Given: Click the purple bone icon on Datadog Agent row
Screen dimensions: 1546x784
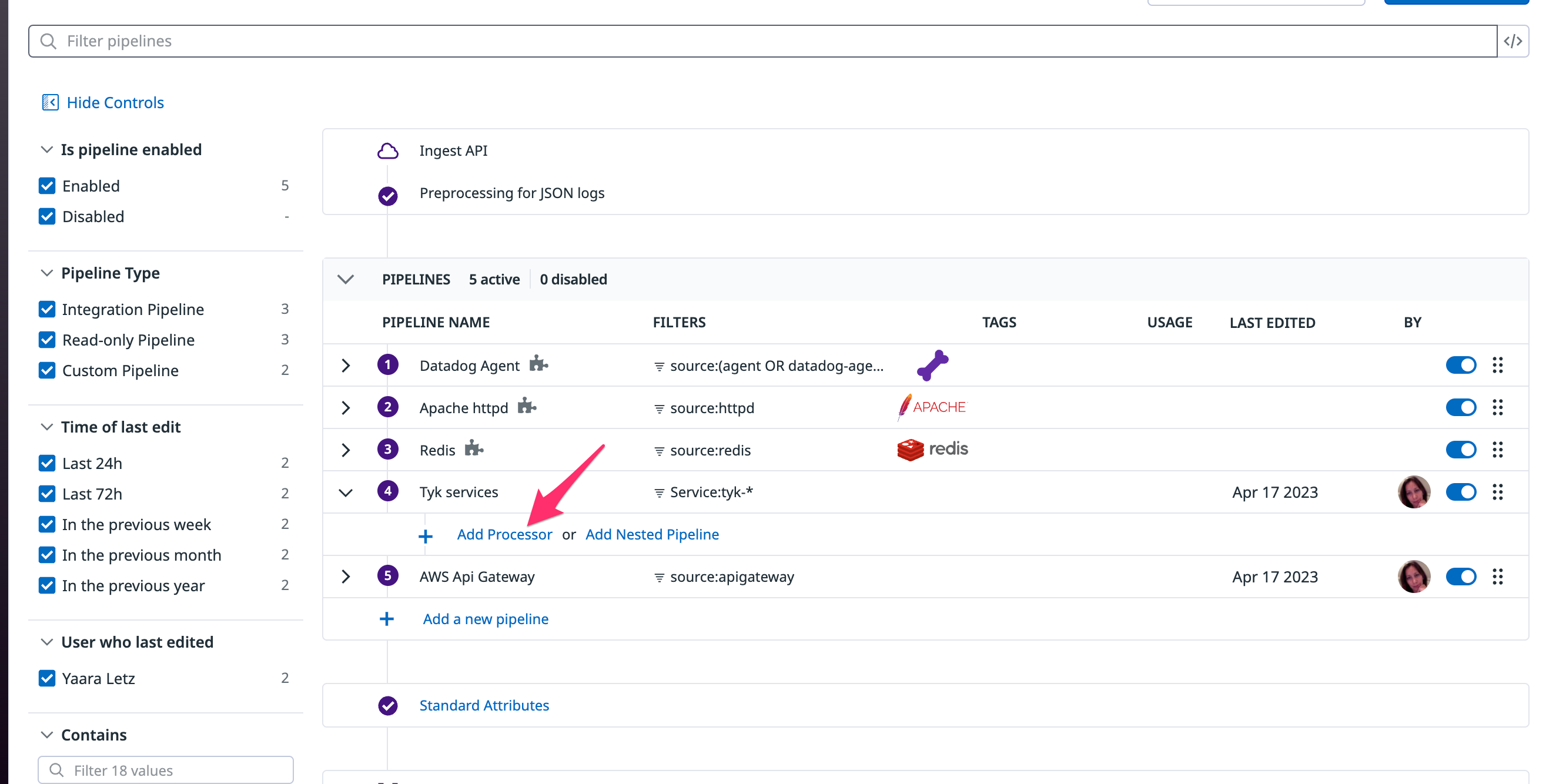Looking at the screenshot, I should (x=934, y=365).
